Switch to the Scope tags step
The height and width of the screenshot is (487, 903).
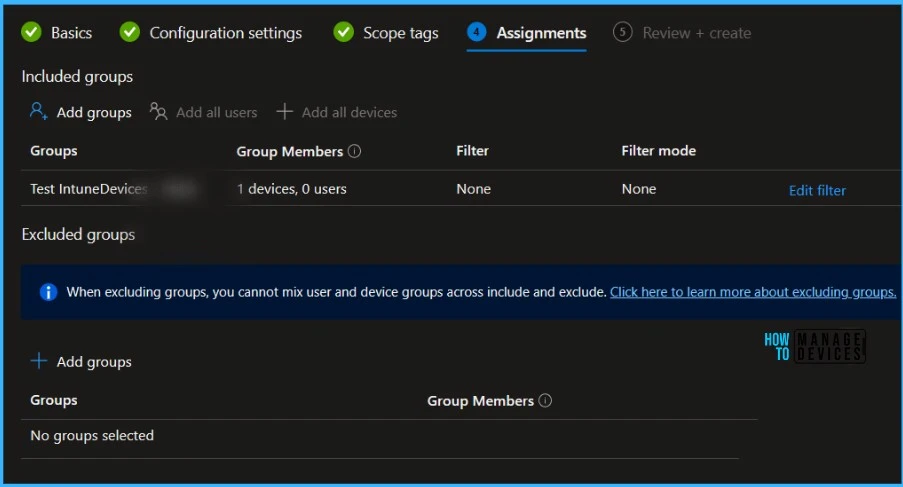coord(400,33)
